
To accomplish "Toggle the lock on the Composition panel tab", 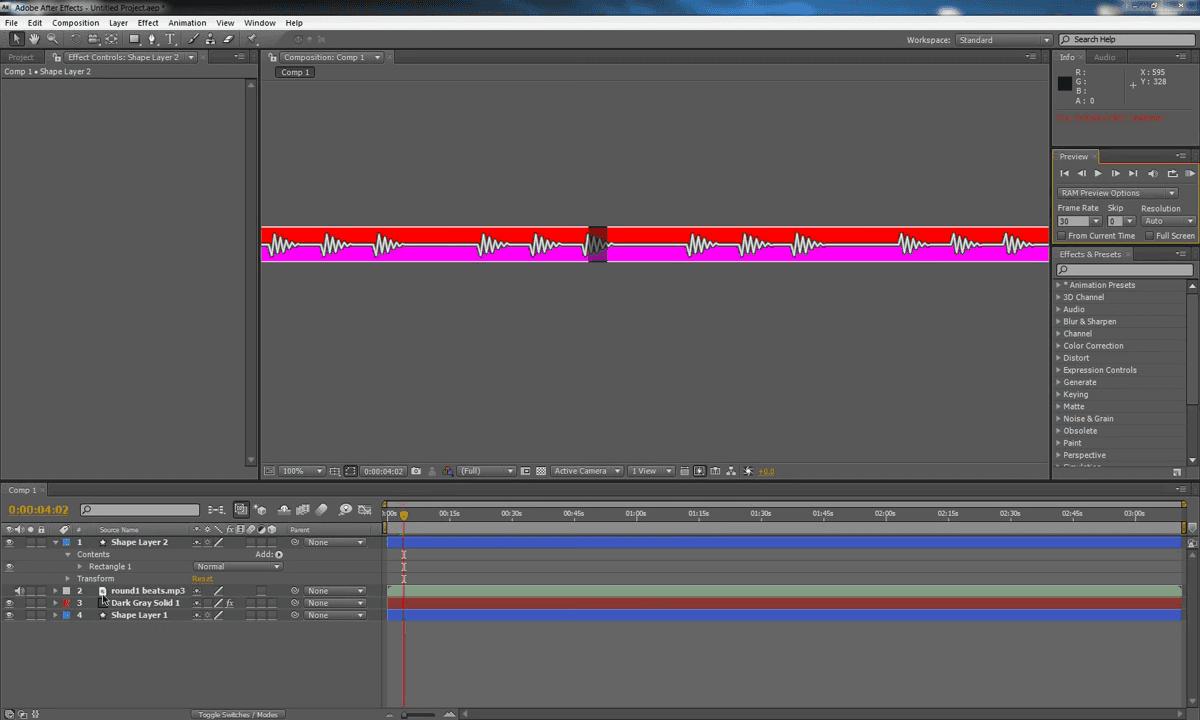I will [x=273, y=57].
